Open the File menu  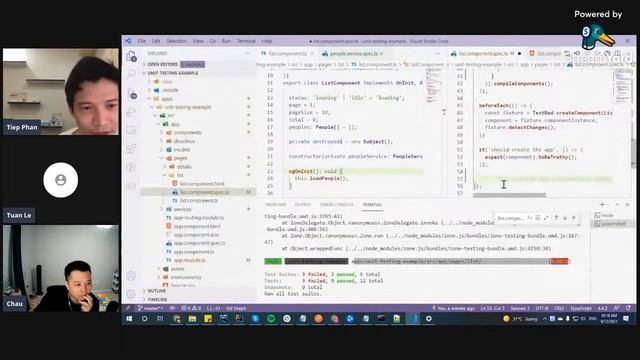[x=142, y=41]
